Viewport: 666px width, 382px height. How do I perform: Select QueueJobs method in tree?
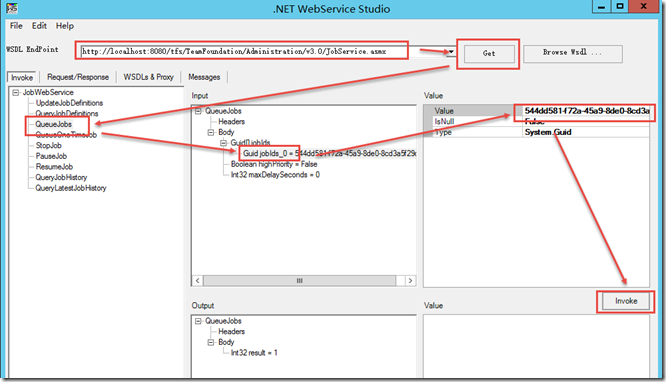[x=54, y=124]
